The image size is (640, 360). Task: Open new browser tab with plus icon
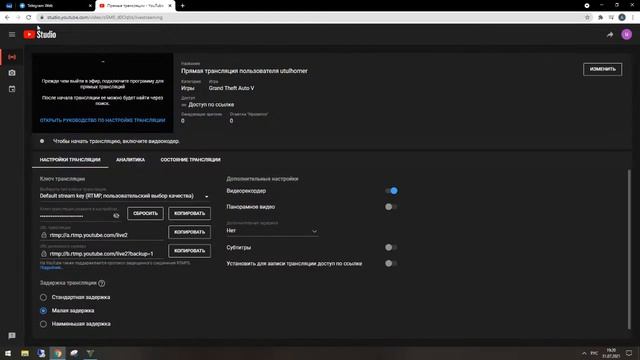182,6
